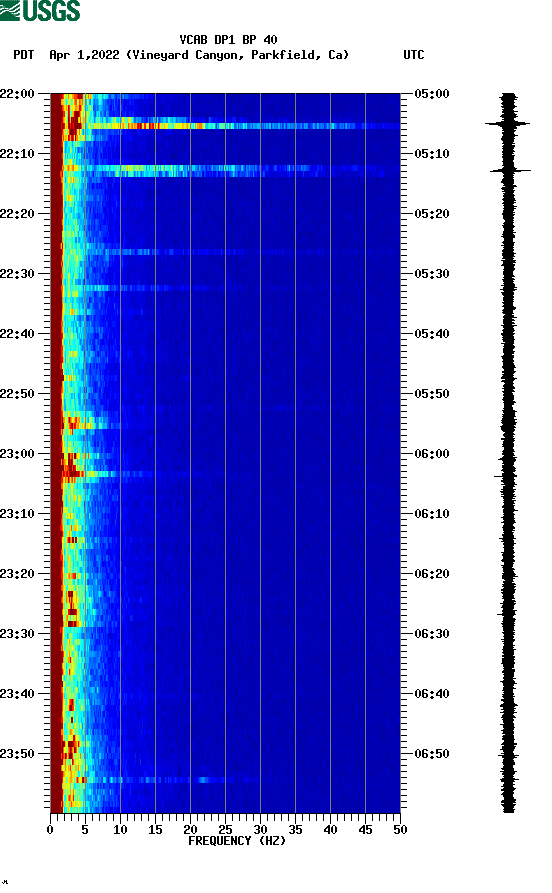Click the 15 Hz frequency tick label

155,830
